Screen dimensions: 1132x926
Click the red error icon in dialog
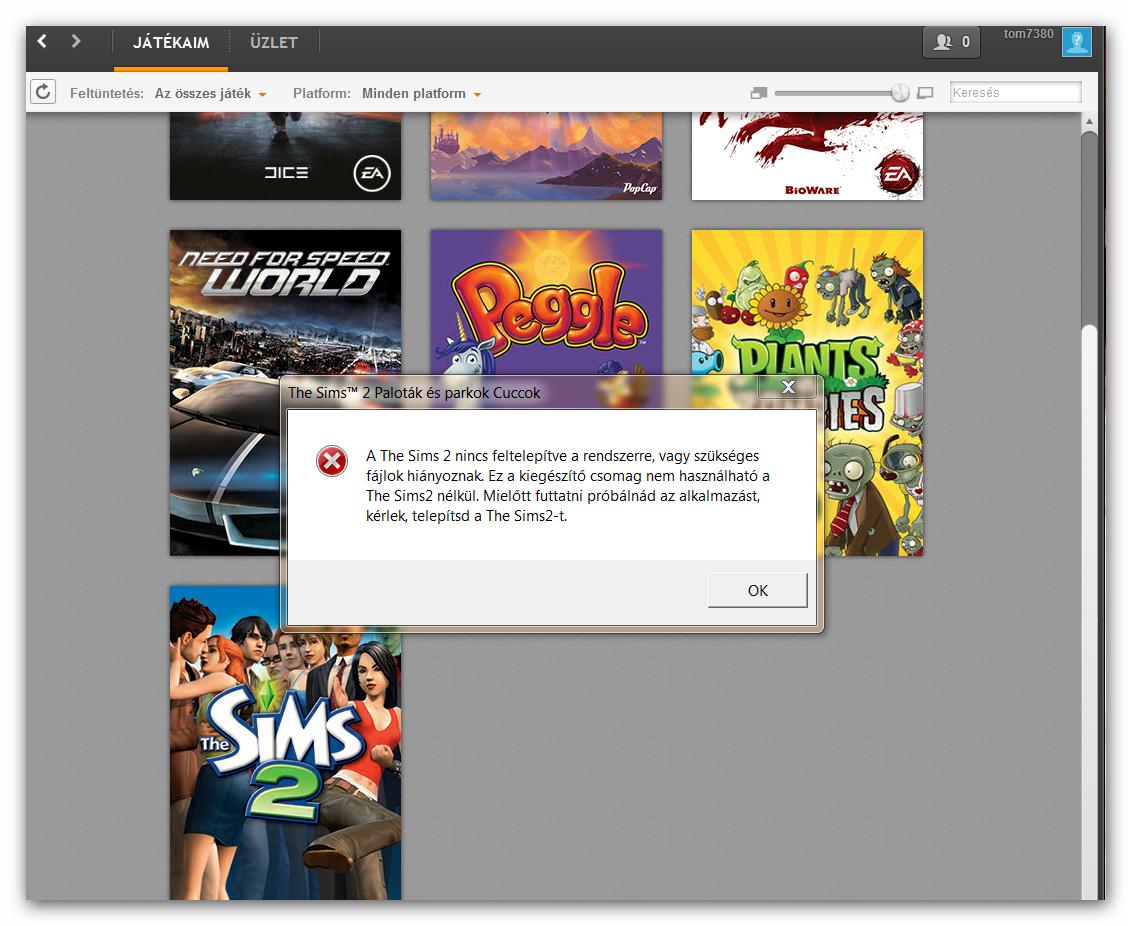point(332,460)
